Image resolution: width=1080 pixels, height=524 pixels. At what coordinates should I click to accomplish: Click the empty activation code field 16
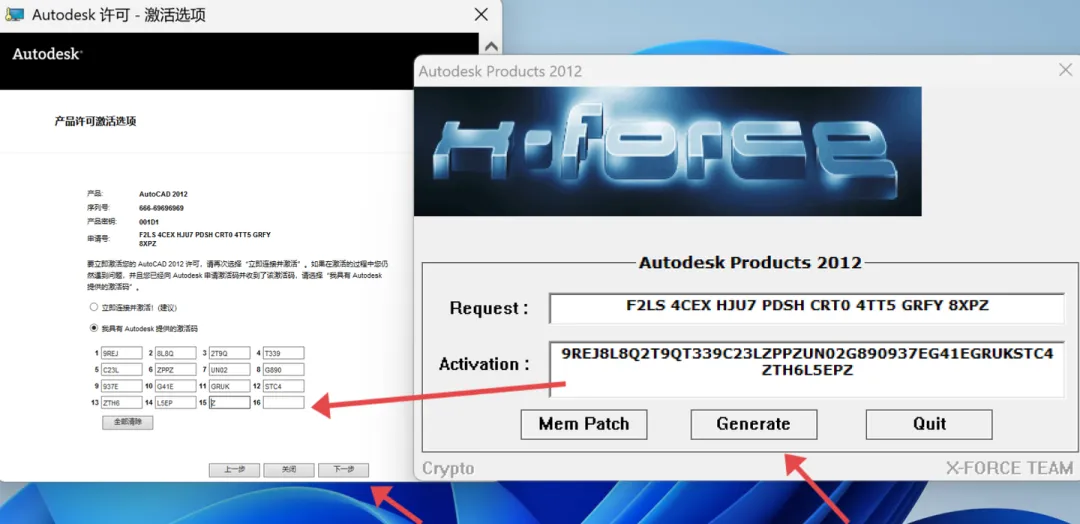(x=283, y=403)
